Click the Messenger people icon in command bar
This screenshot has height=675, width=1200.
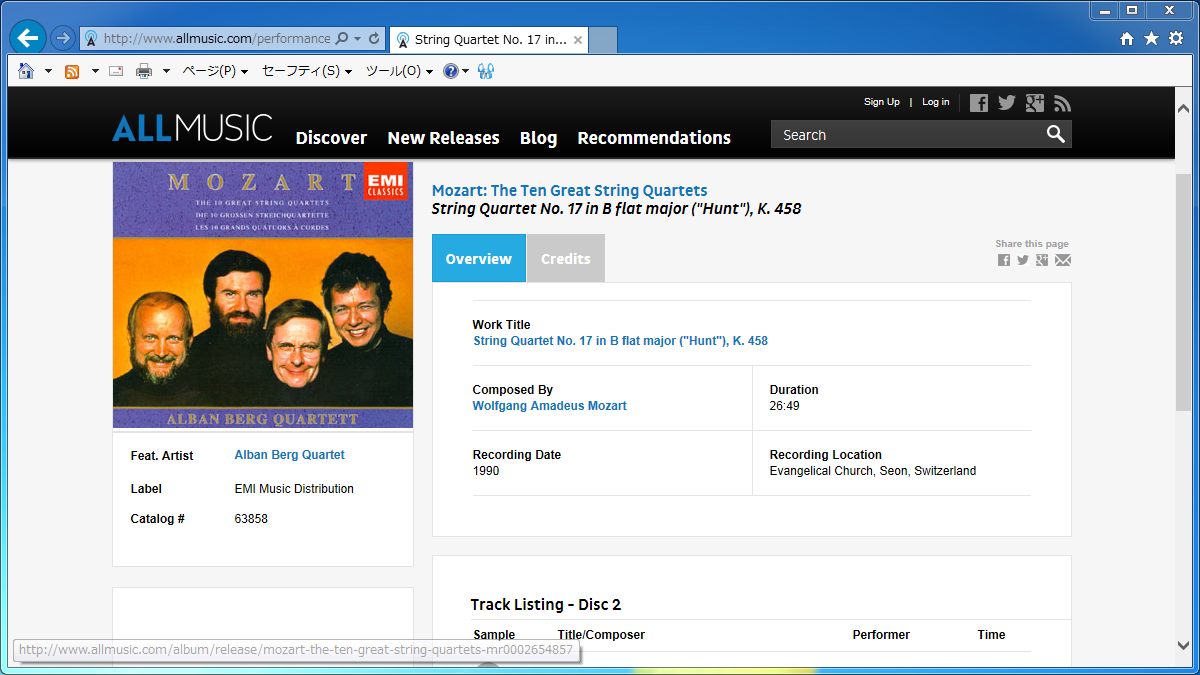(486, 71)
